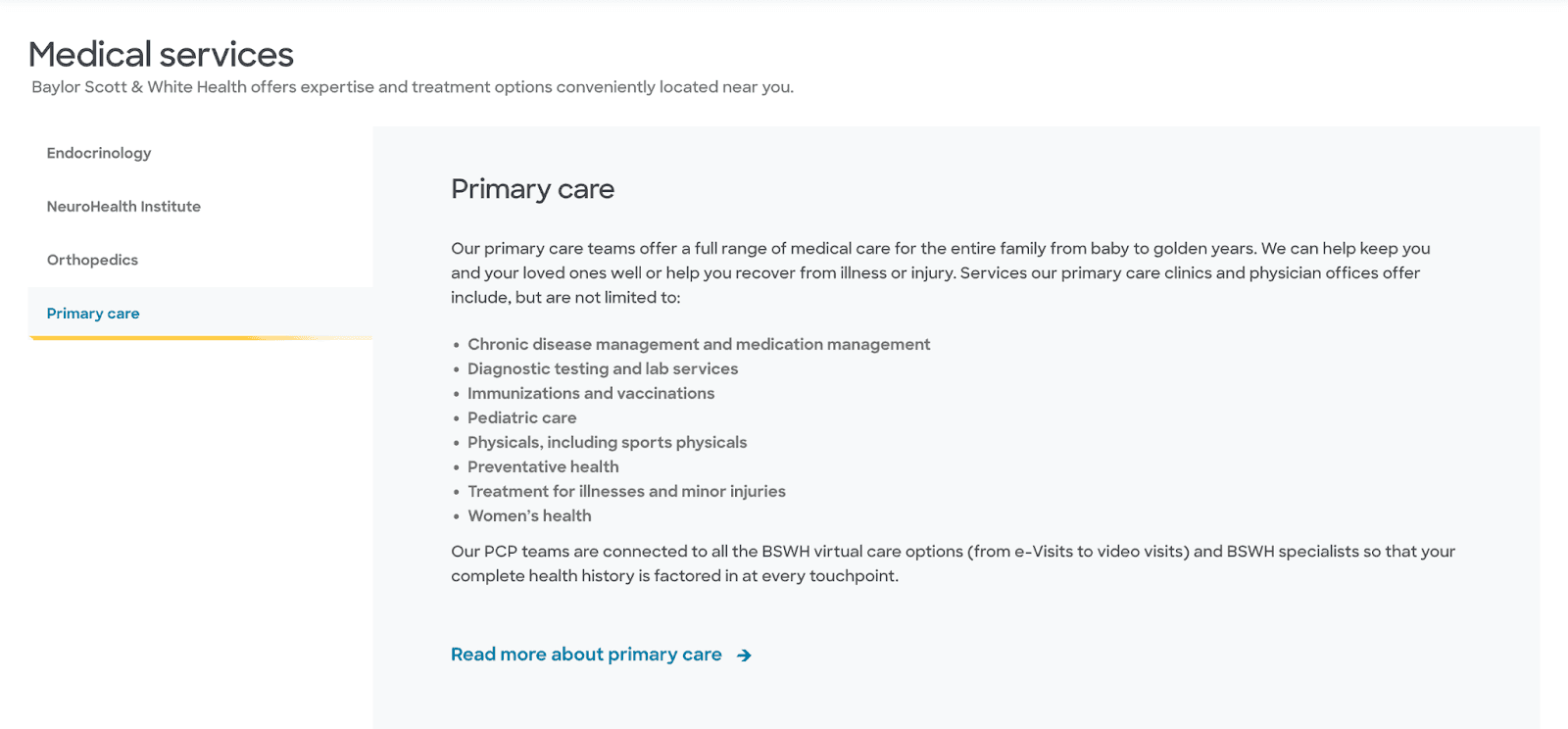Click the Physicals including sports physicals entry
Viewport: 1568px width, 729px height.
point(608,442)
